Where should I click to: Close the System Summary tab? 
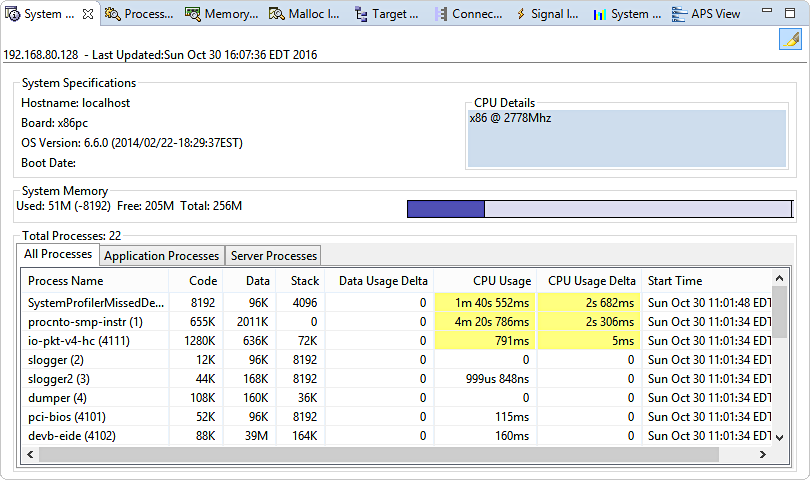(x=88, y=14)
